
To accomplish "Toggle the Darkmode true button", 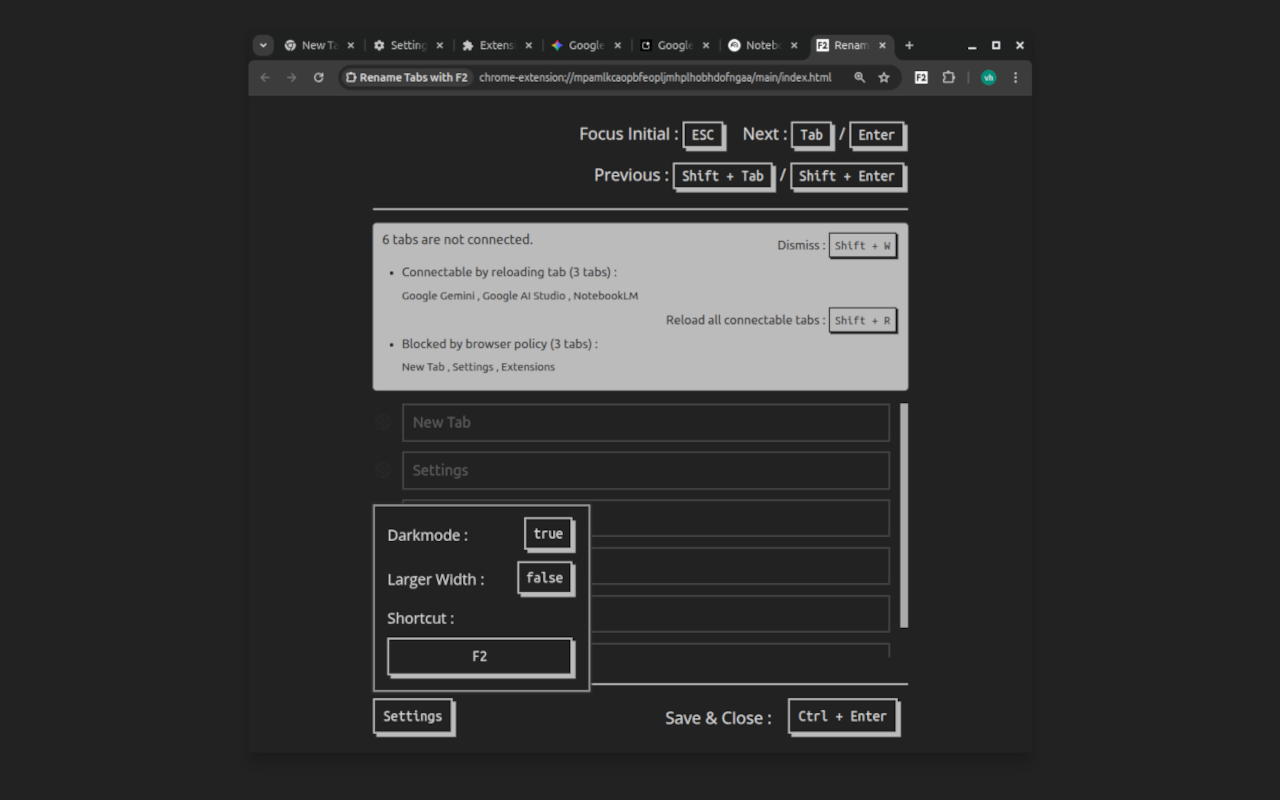I will [549, 534].
